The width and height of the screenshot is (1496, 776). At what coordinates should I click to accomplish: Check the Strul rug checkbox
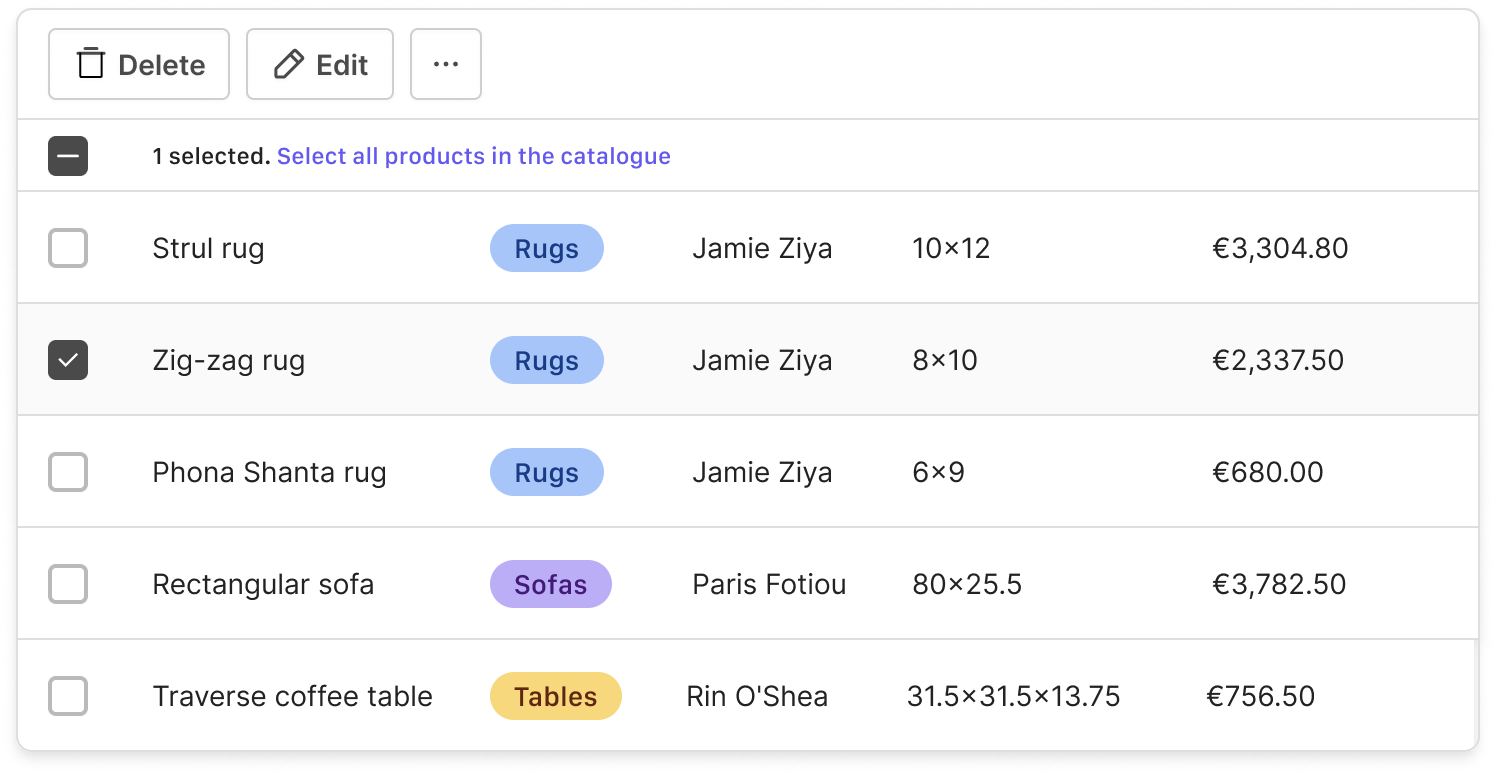[x=68, y=248]
